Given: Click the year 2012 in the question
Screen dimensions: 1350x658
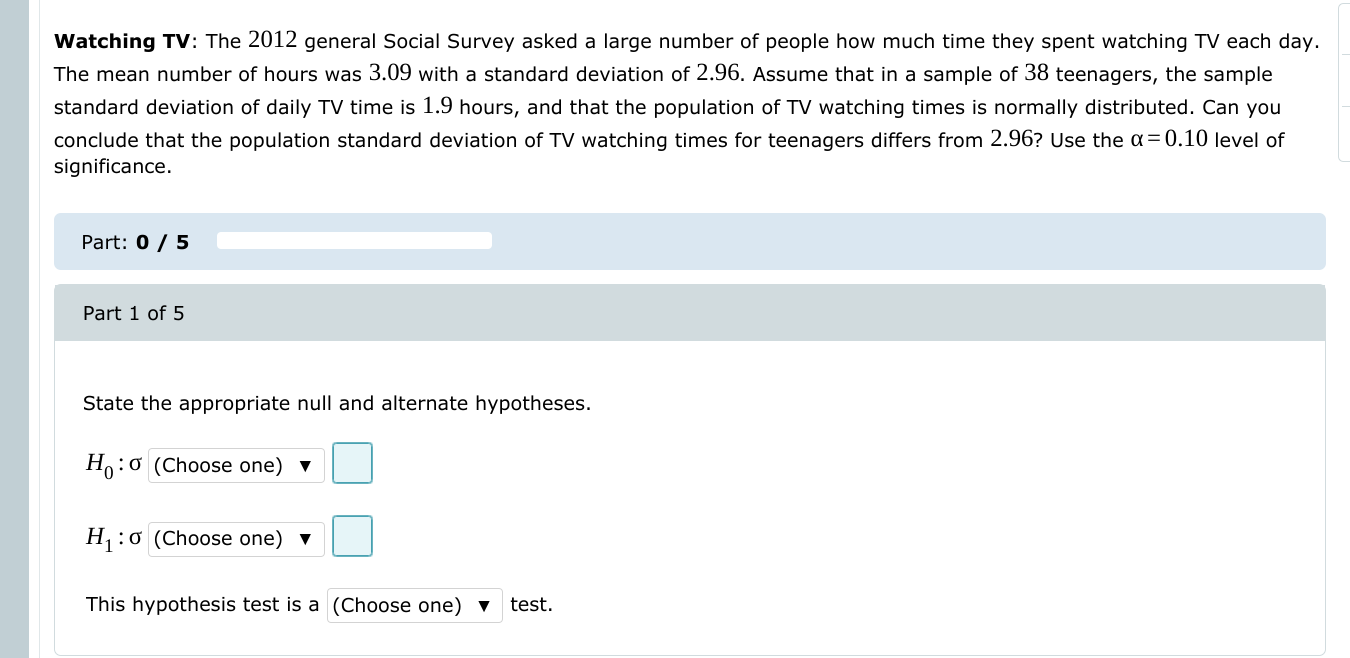Looking at the screenshot, I should pos(272,41).
